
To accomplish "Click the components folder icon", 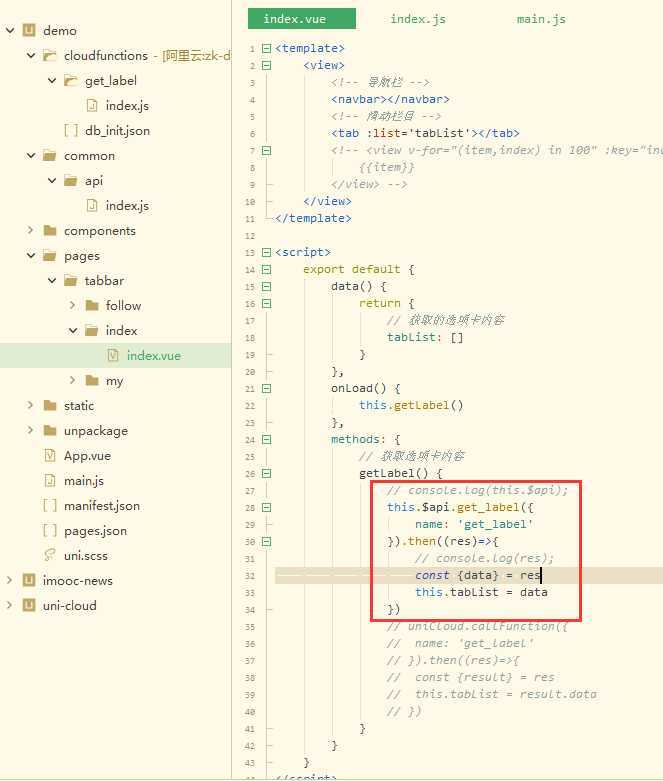I will 50,230.
